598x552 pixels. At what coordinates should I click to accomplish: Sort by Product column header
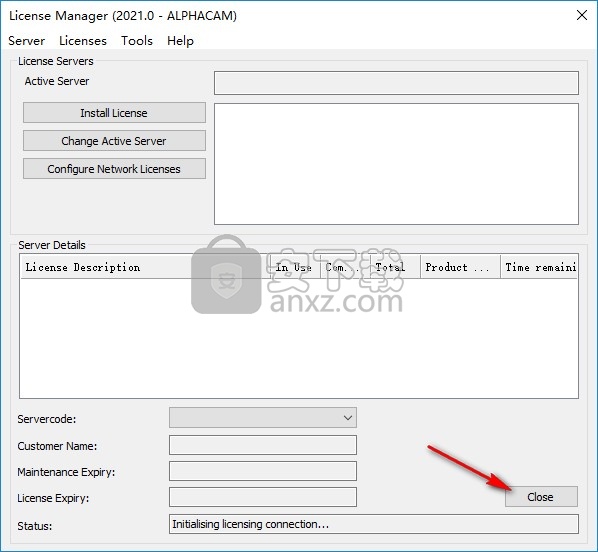coord(460,267)
